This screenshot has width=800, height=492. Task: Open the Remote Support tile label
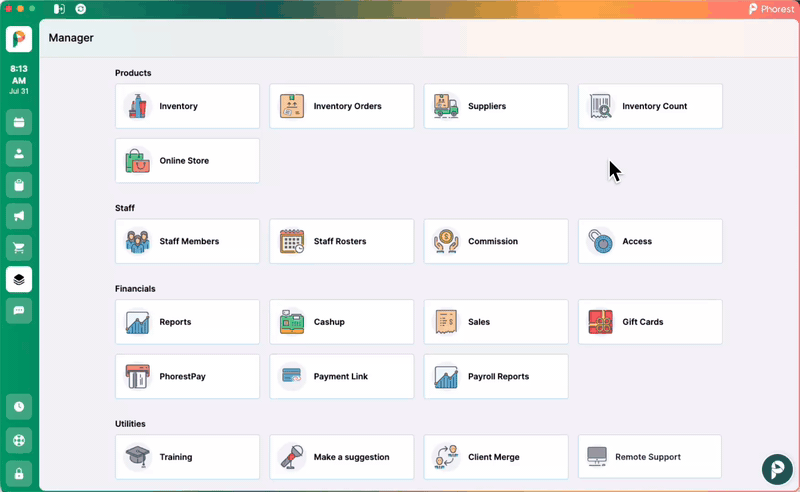coord(647,457)
